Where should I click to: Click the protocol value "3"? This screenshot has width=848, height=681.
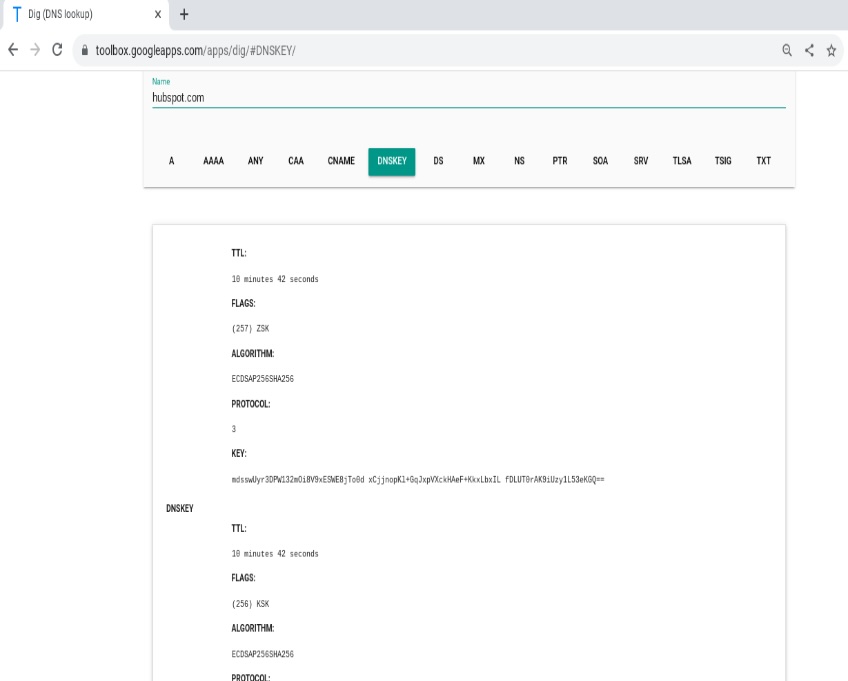[x=234, y=429]
